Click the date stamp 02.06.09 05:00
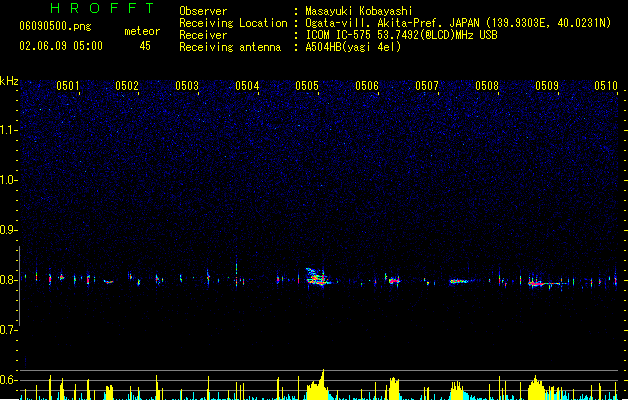The image size is (629, 400). [61, 46]
